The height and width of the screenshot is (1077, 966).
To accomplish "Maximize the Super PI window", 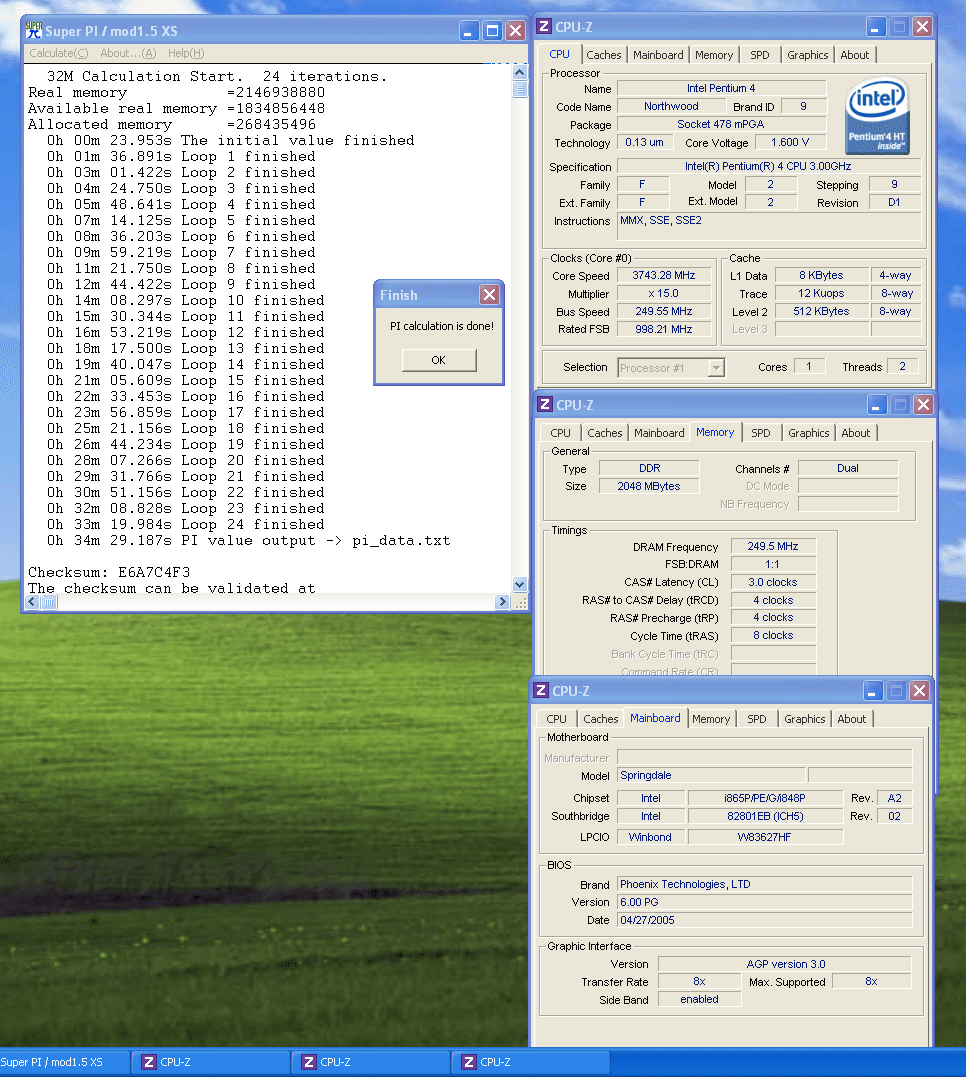I will pyautogui.click(x=492, y=31).
